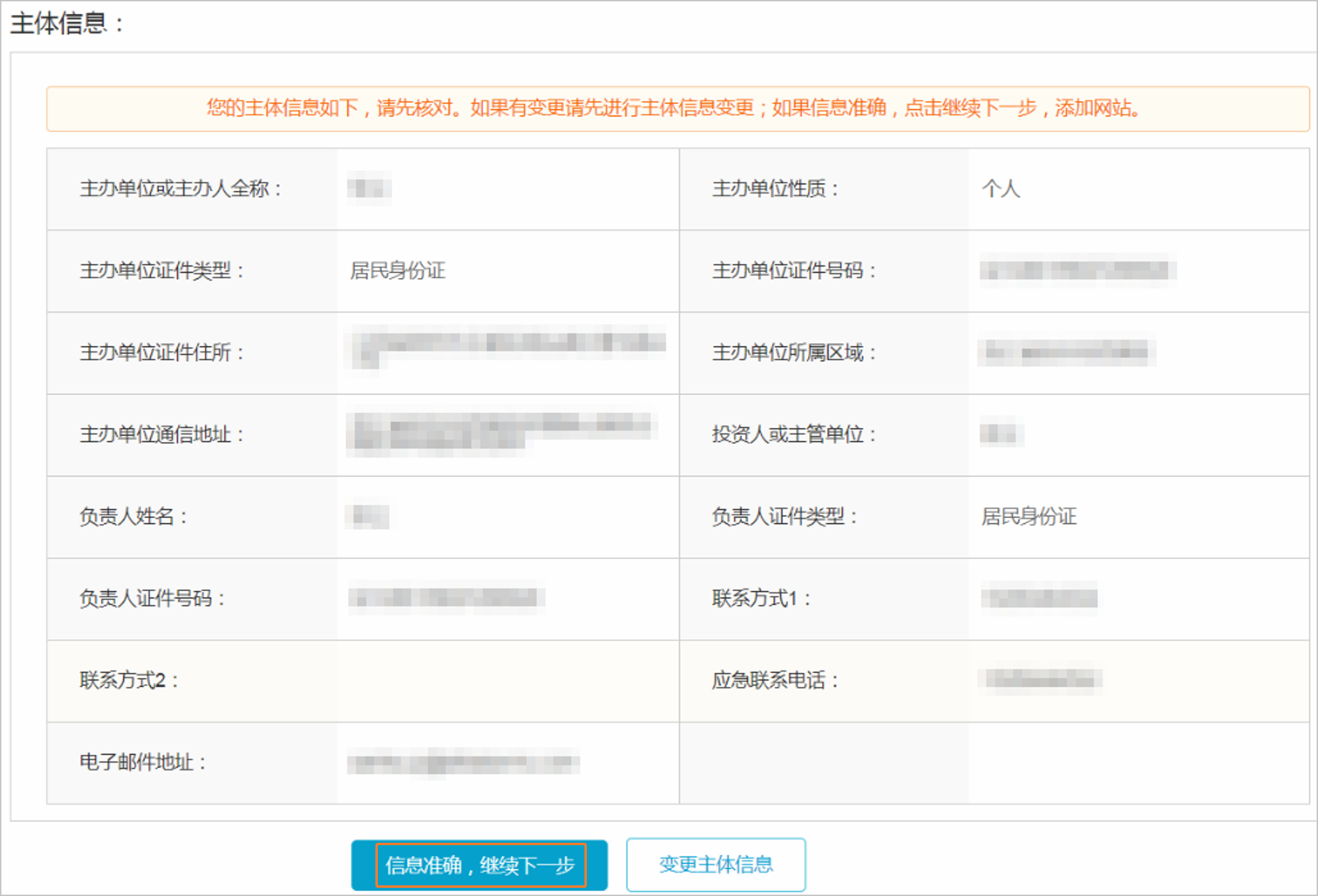This screenshot has width=1318, height=896.
Task: Click the 信息准确，继续下一步 button
Action: 479,865
